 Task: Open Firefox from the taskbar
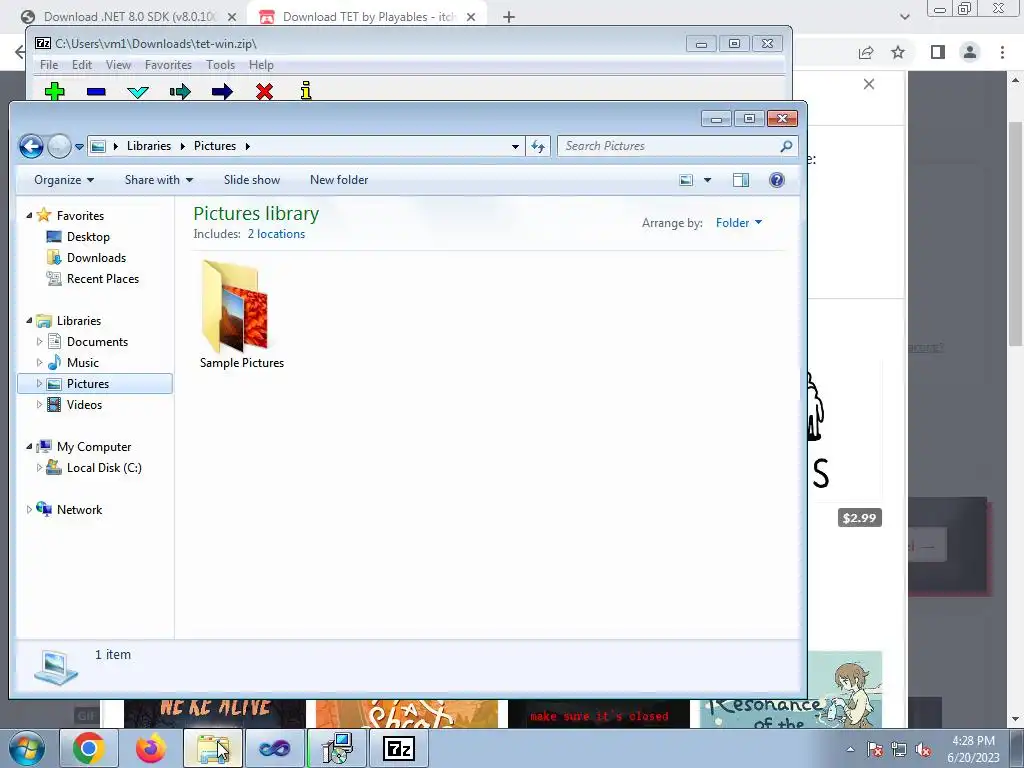coord(150,748)
